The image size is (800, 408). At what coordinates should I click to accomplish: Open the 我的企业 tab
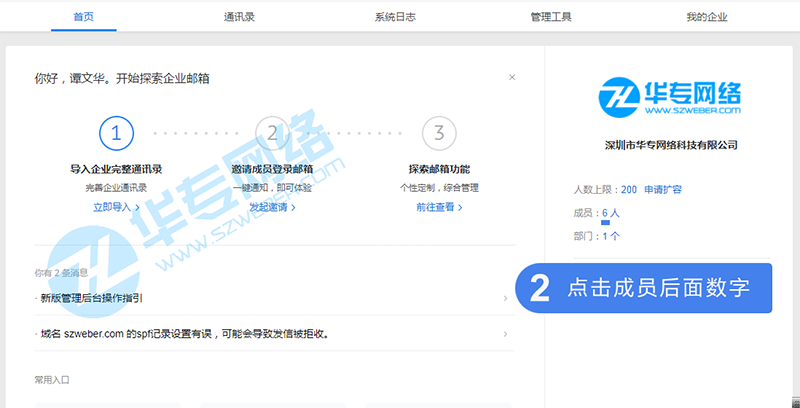coord(707,17)
